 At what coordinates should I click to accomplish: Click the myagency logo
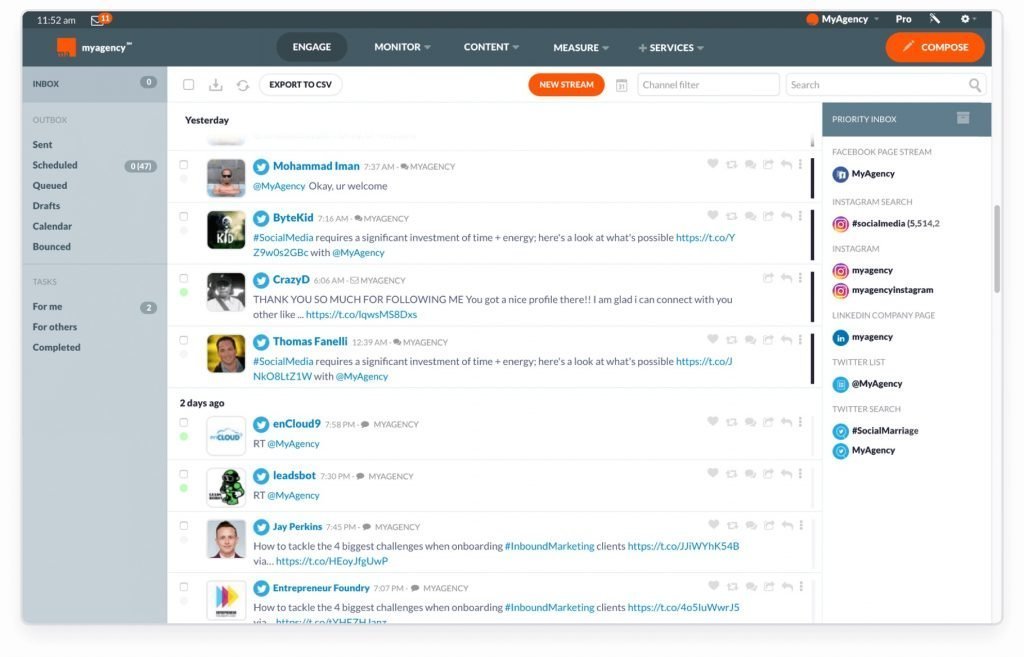point(94,47)
